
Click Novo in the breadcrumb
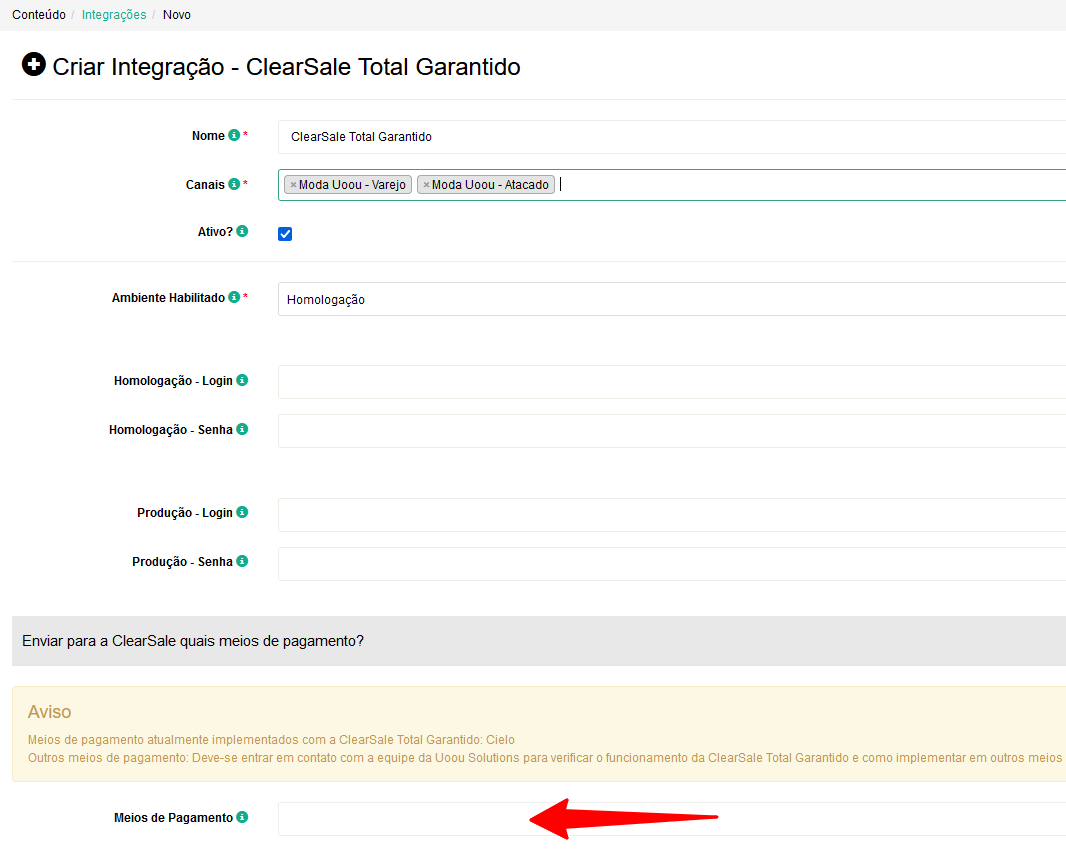click(177, 15)
